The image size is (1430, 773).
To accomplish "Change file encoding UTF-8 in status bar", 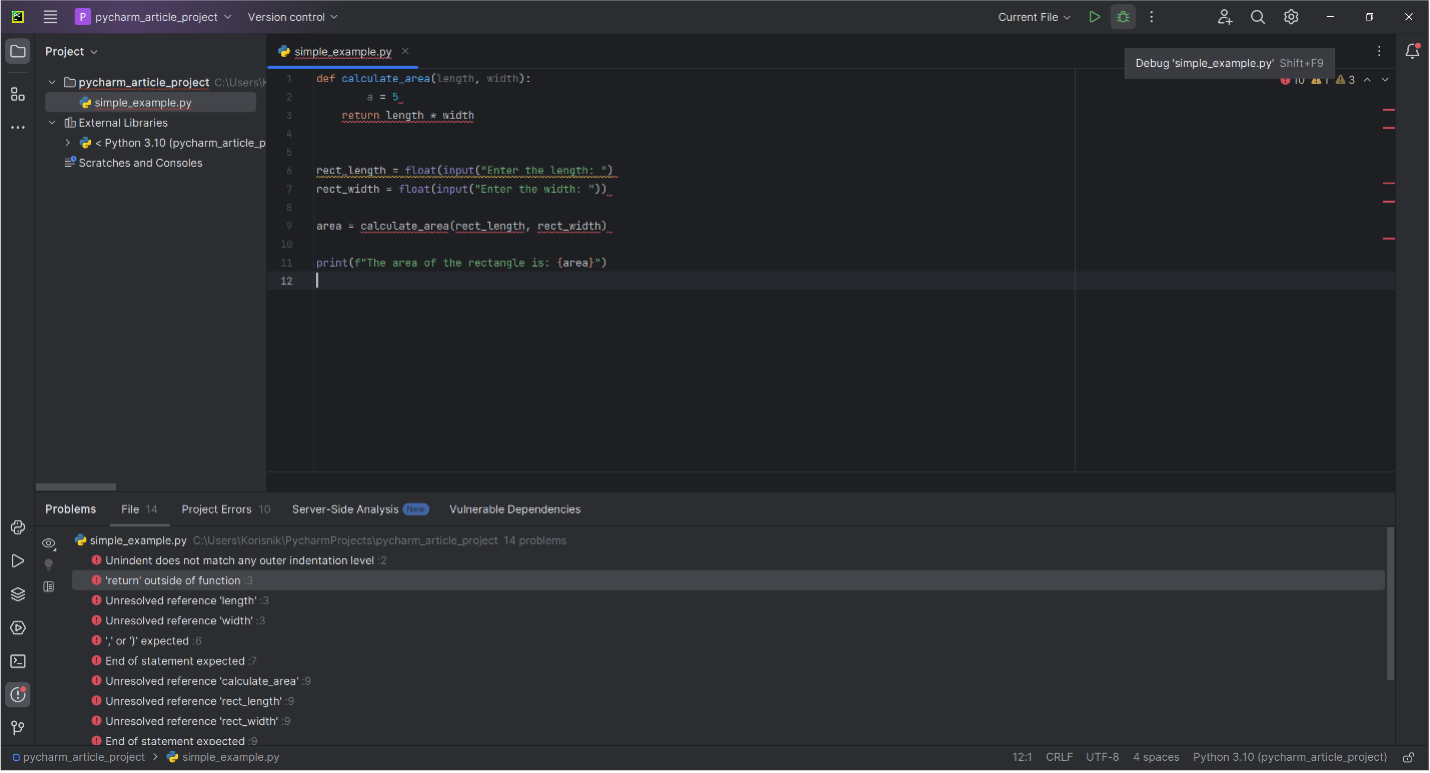I will (1102, 758).
